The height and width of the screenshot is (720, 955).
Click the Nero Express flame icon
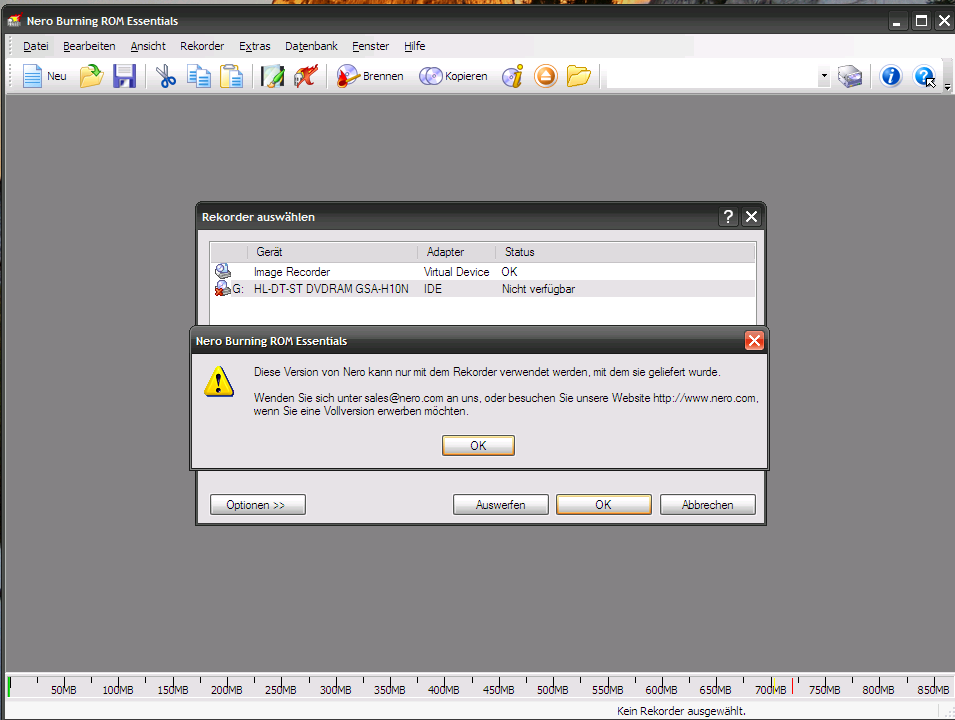coord(306,76)
